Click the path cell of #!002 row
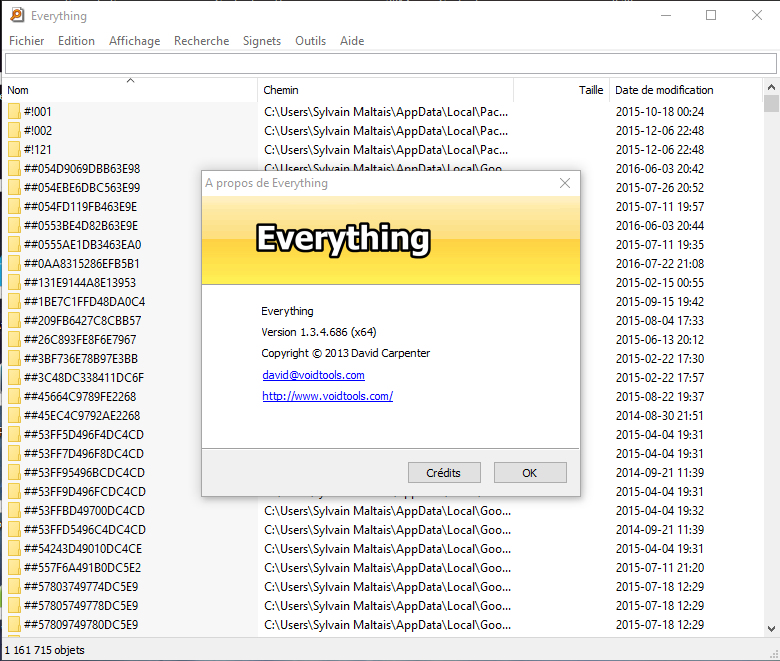The image size is (780, 661). coord(386,130)
